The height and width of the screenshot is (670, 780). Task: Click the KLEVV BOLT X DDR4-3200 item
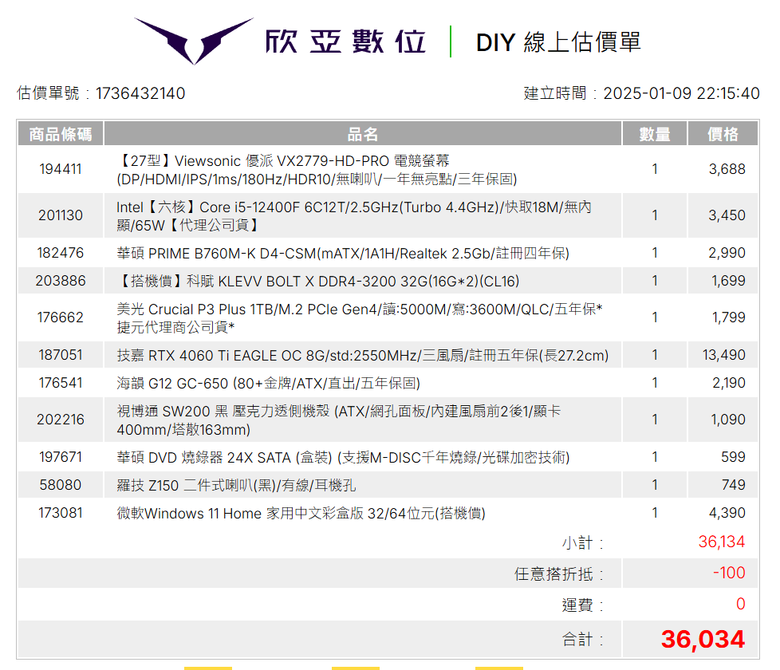point(318,282)
